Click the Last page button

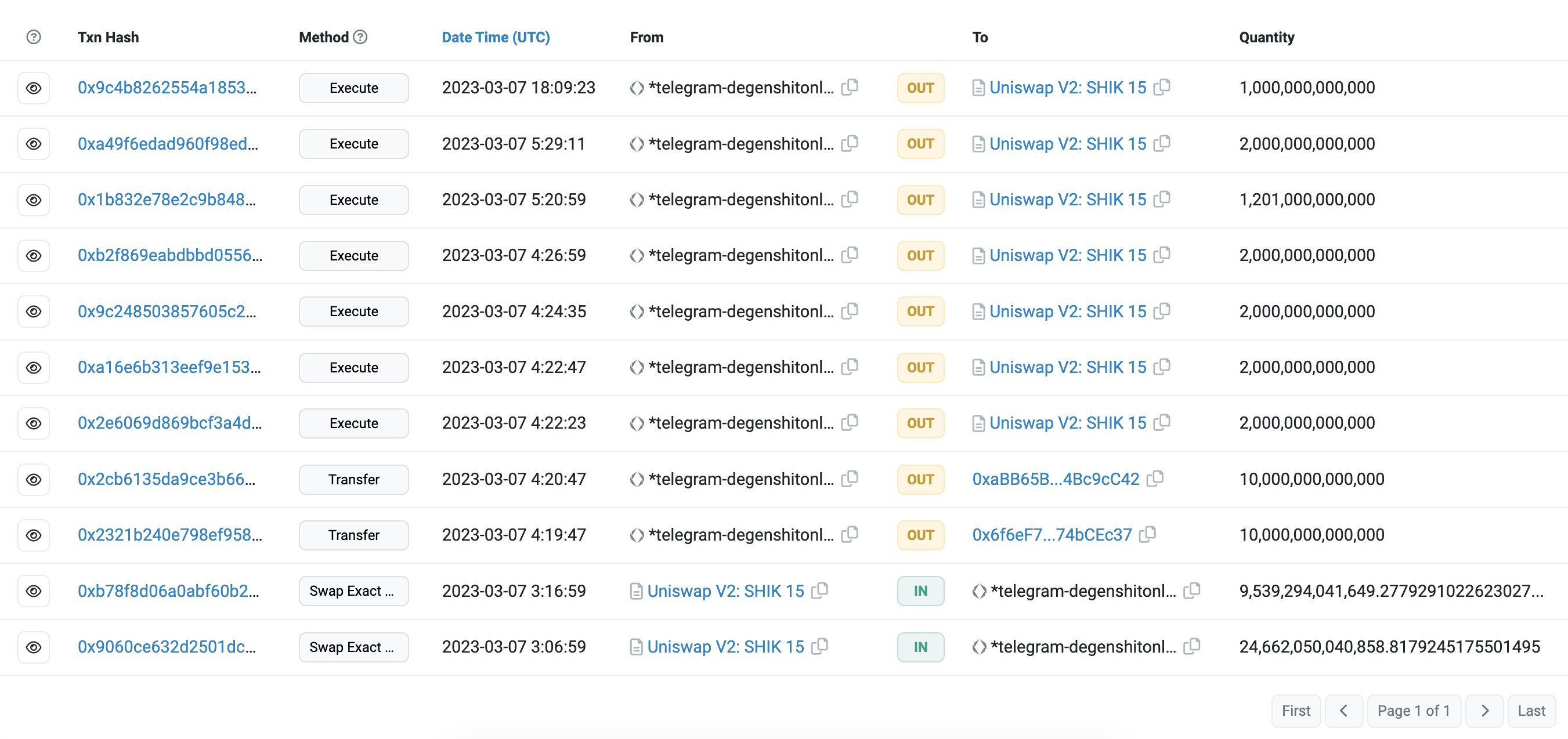point(1531,711)
